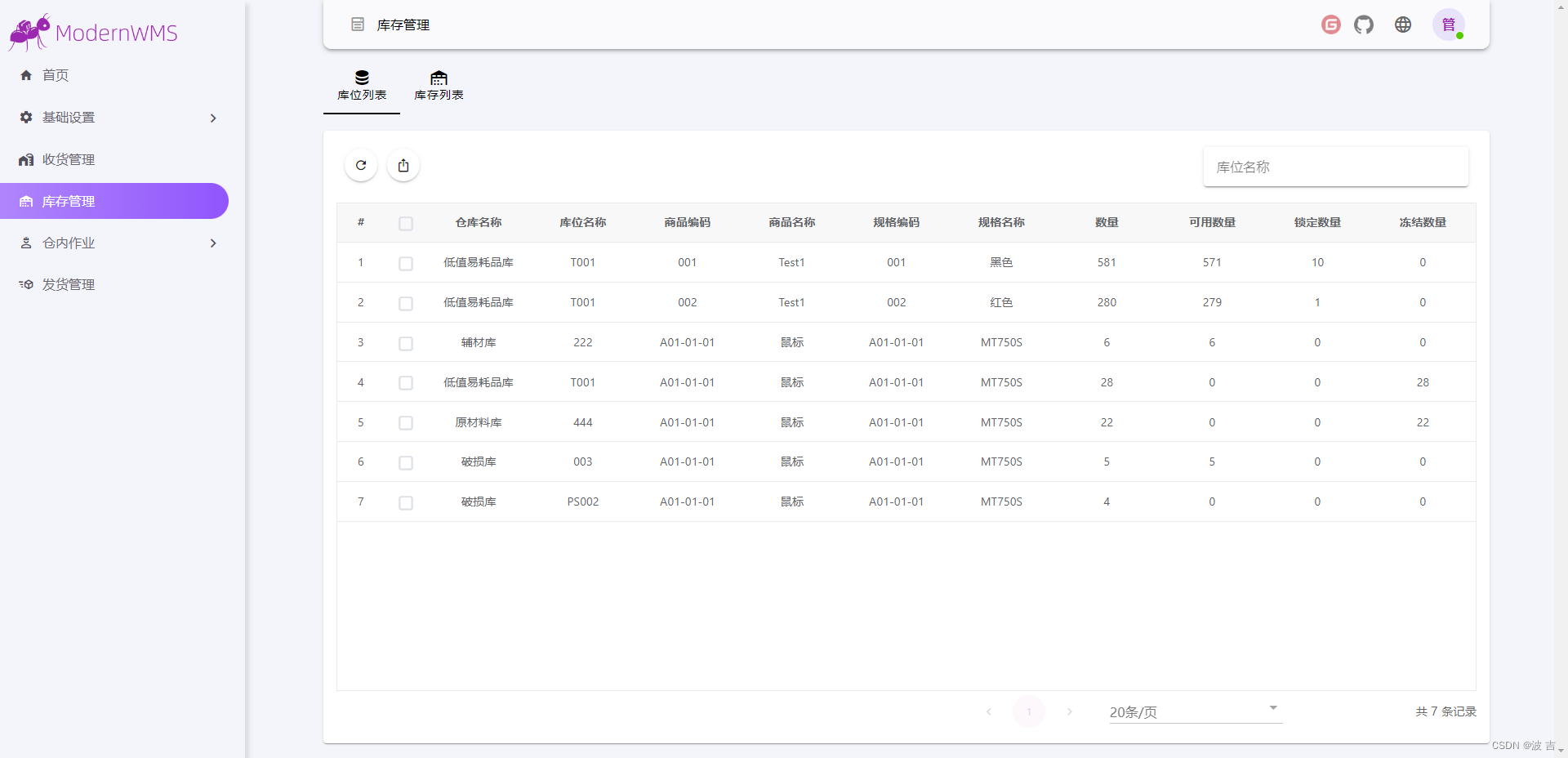Check row 6 checkbox for location 003

[x=406, y=462]
